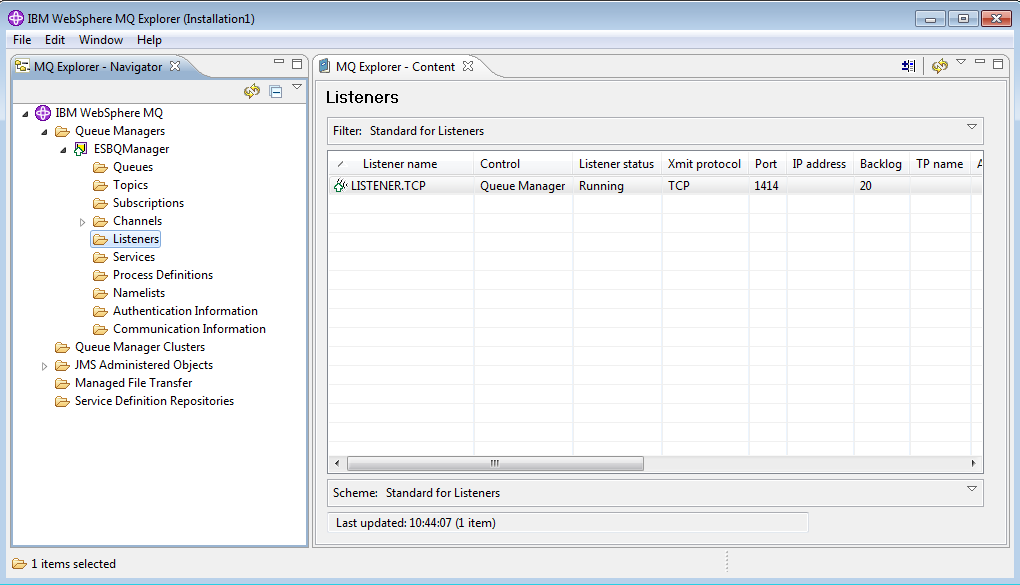Open the Filter dropdown for Listeners

click(972, 127)
